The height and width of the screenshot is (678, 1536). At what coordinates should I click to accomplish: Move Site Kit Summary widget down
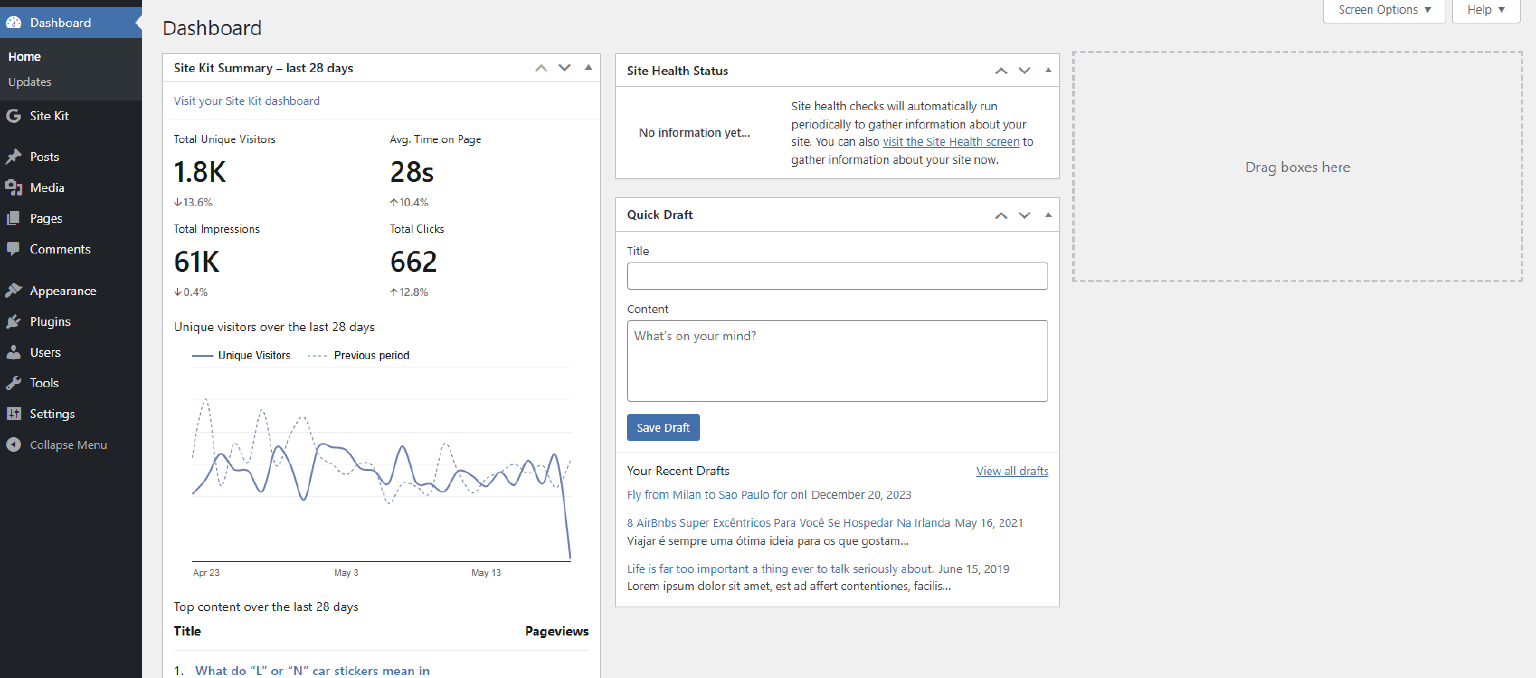tap(565, 68)
